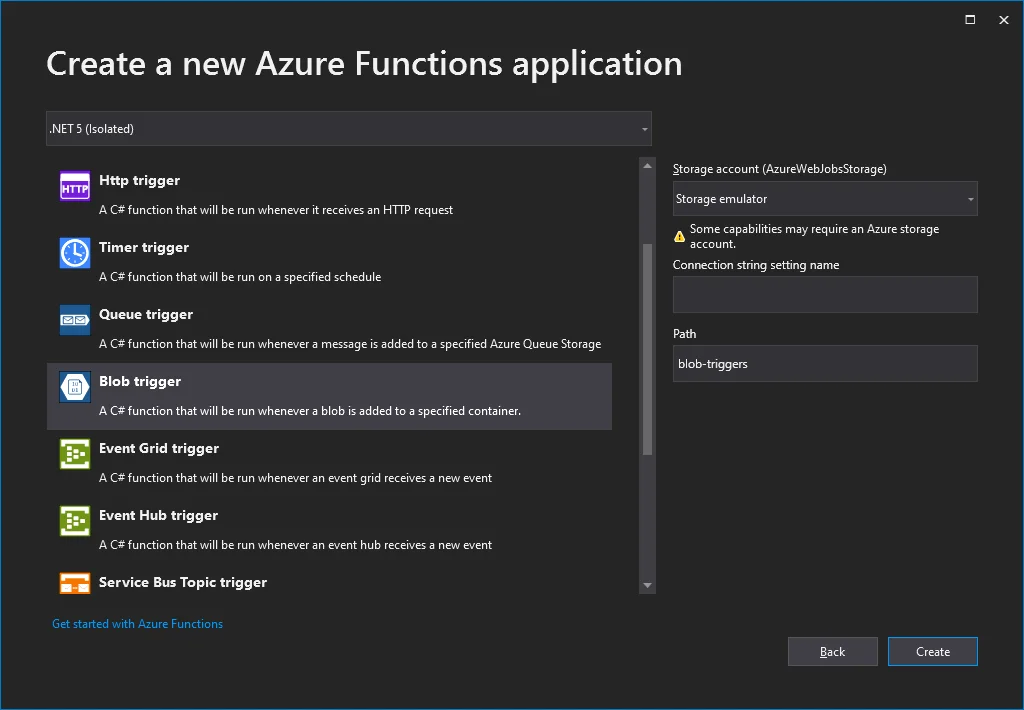Click the Connection string setting name field
The height and width of the screenshot is (710, 1024).
(824, 295)
